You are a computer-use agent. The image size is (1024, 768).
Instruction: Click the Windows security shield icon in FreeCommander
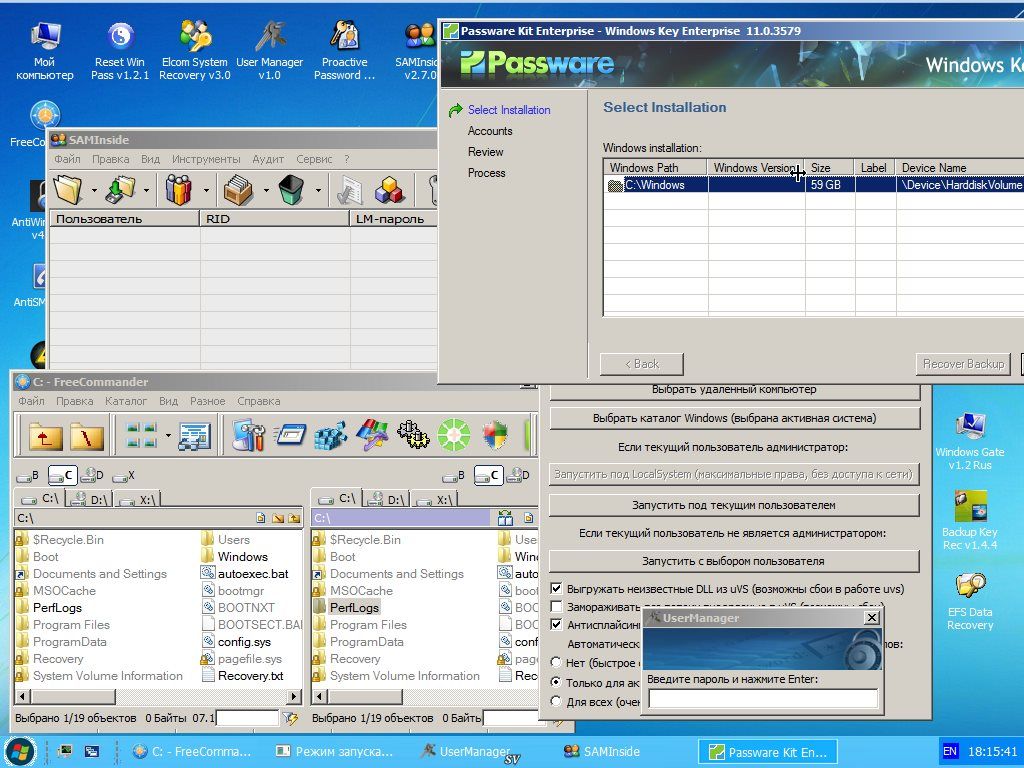495,435
